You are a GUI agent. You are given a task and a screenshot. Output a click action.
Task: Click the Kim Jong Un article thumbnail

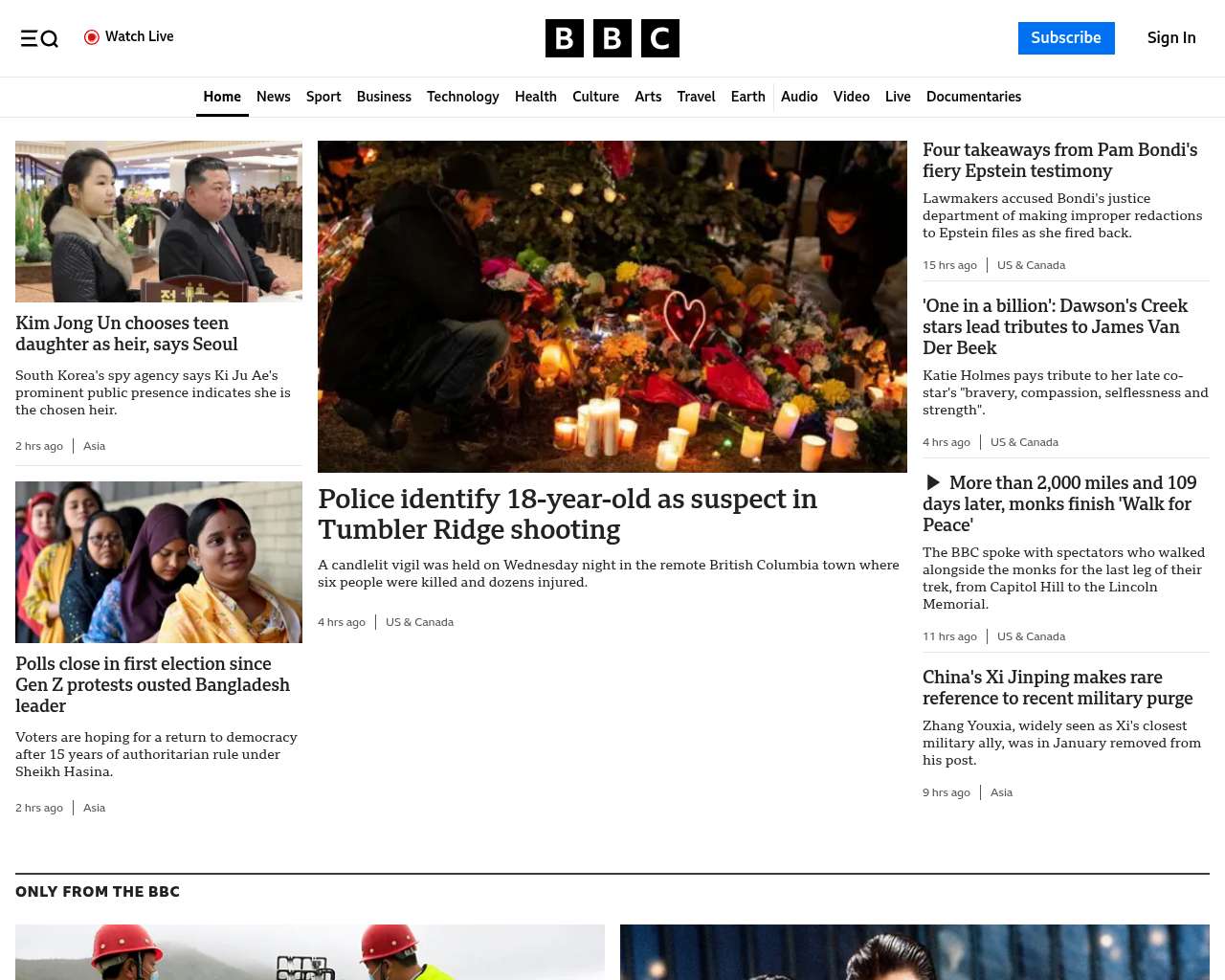159,221
